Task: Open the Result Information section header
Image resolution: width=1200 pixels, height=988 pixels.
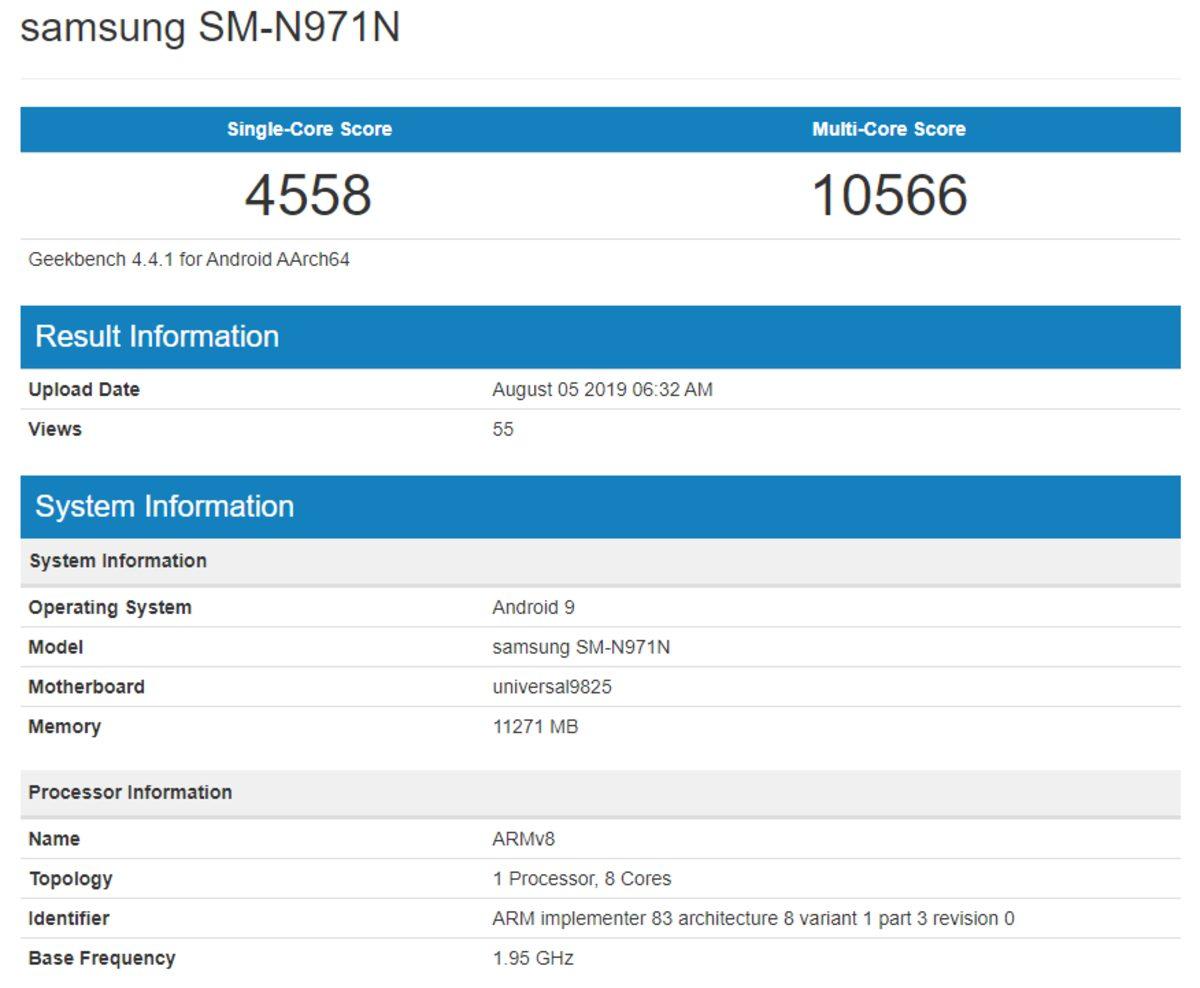Action: point(156,336)
